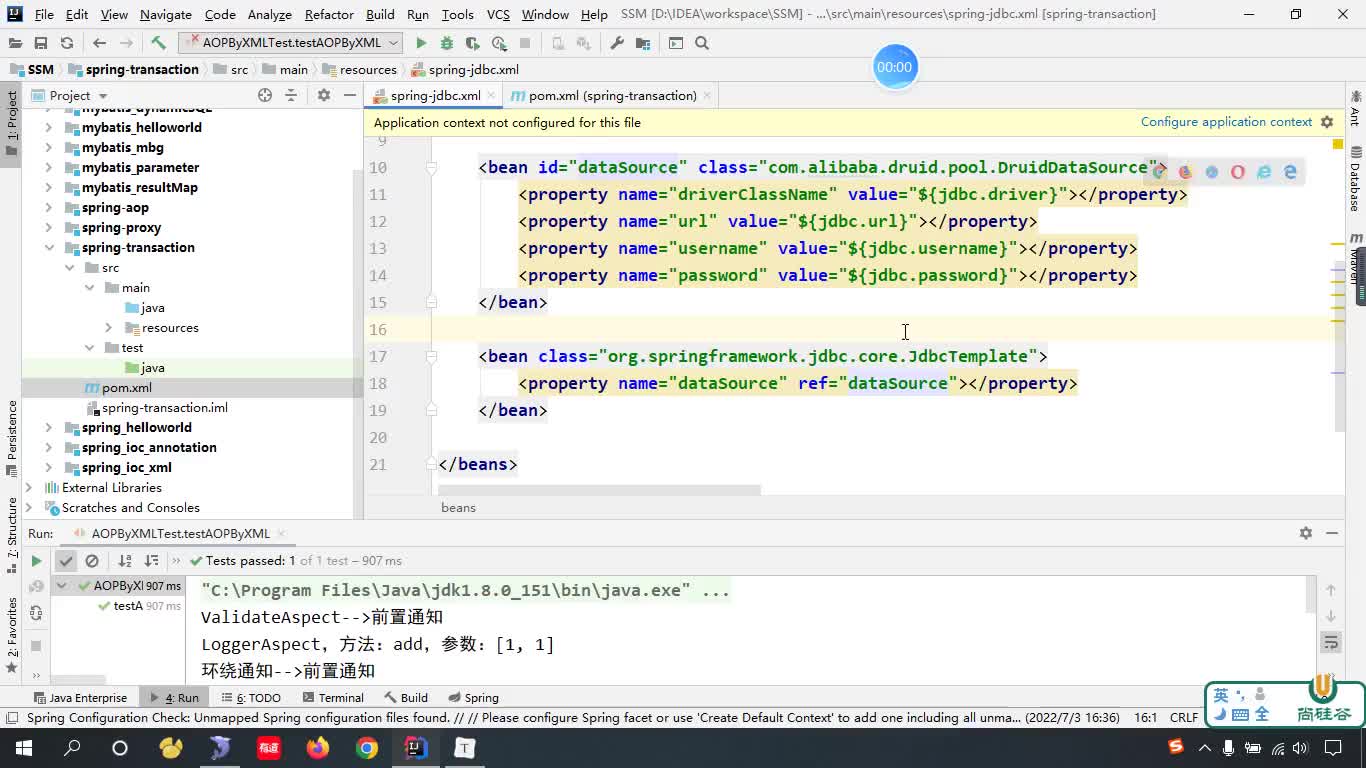Open Chrome from Windows taskbar
The image size is (1366, 768).
(367, 748)
